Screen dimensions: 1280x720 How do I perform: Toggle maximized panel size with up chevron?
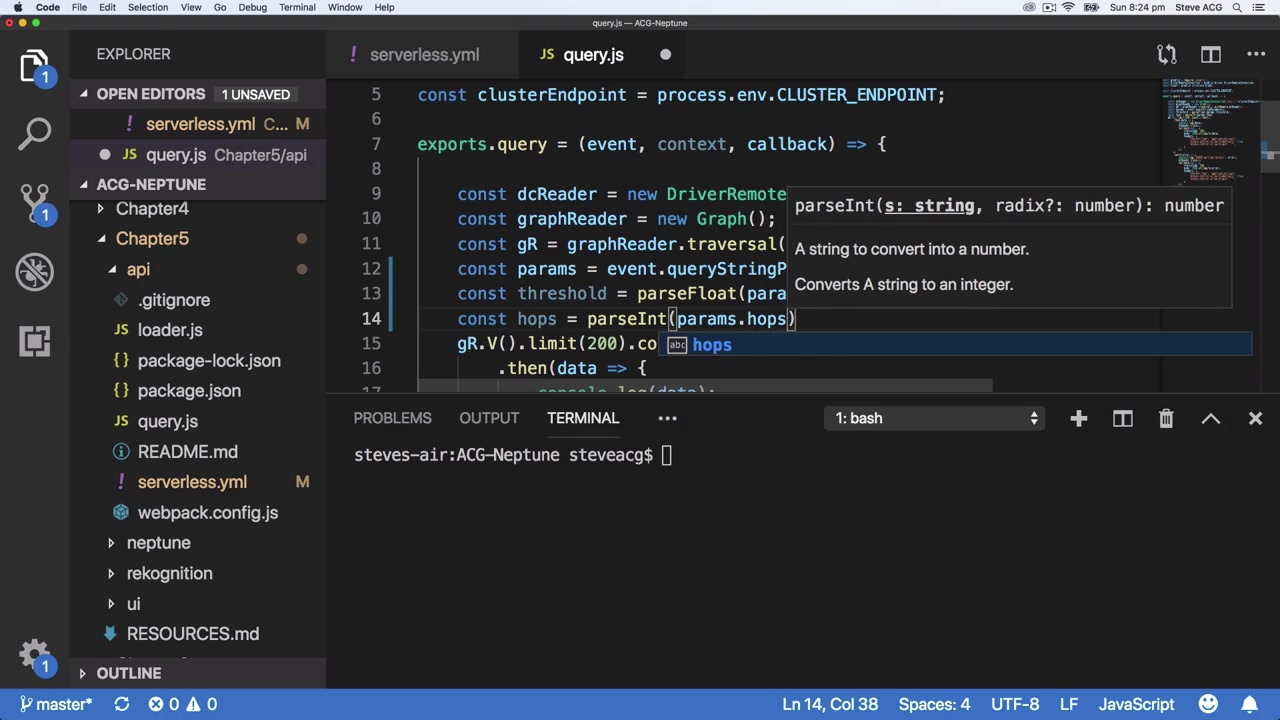[1210, 418]
